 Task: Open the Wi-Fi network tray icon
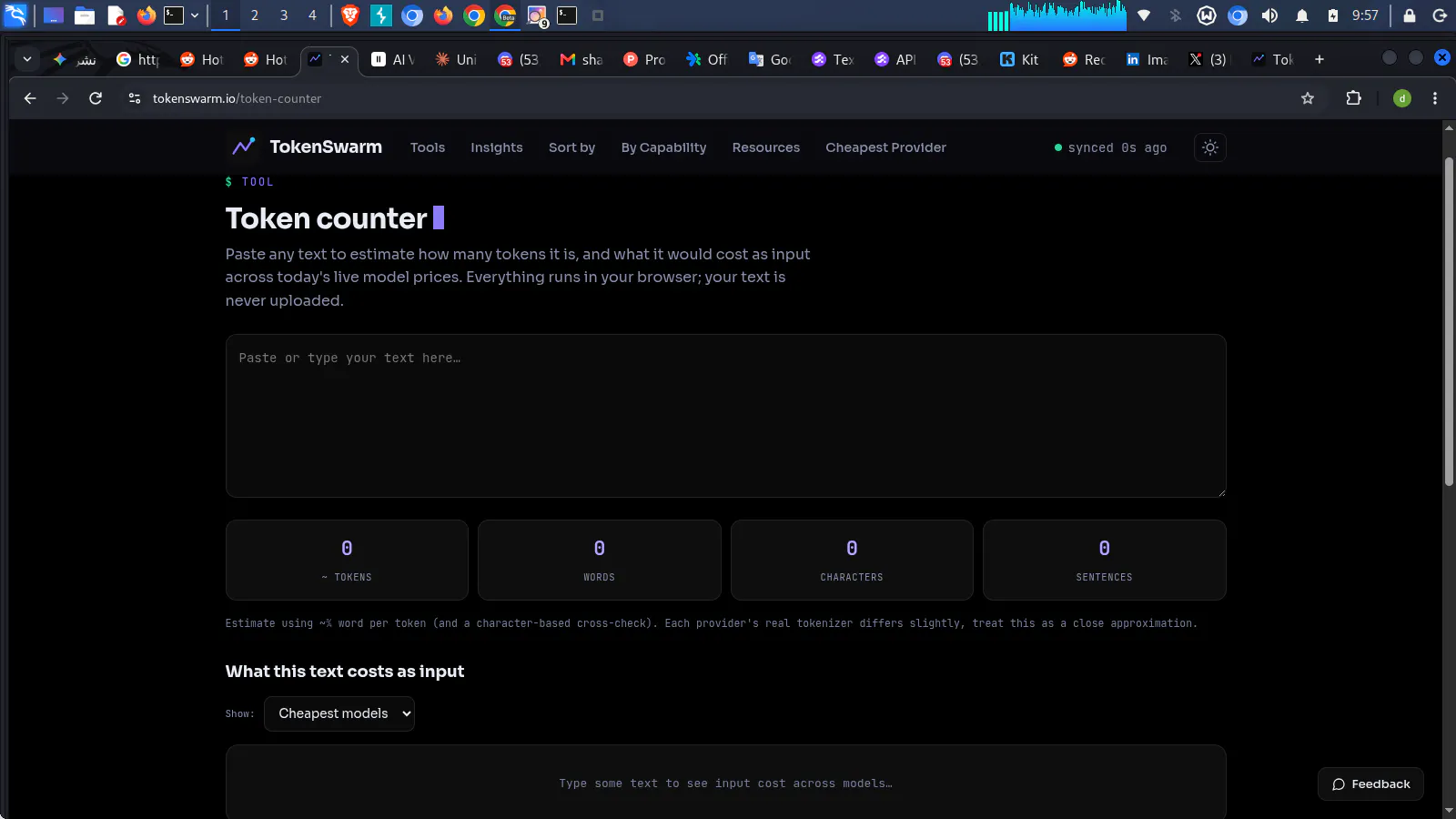(x=1144, y=15)
